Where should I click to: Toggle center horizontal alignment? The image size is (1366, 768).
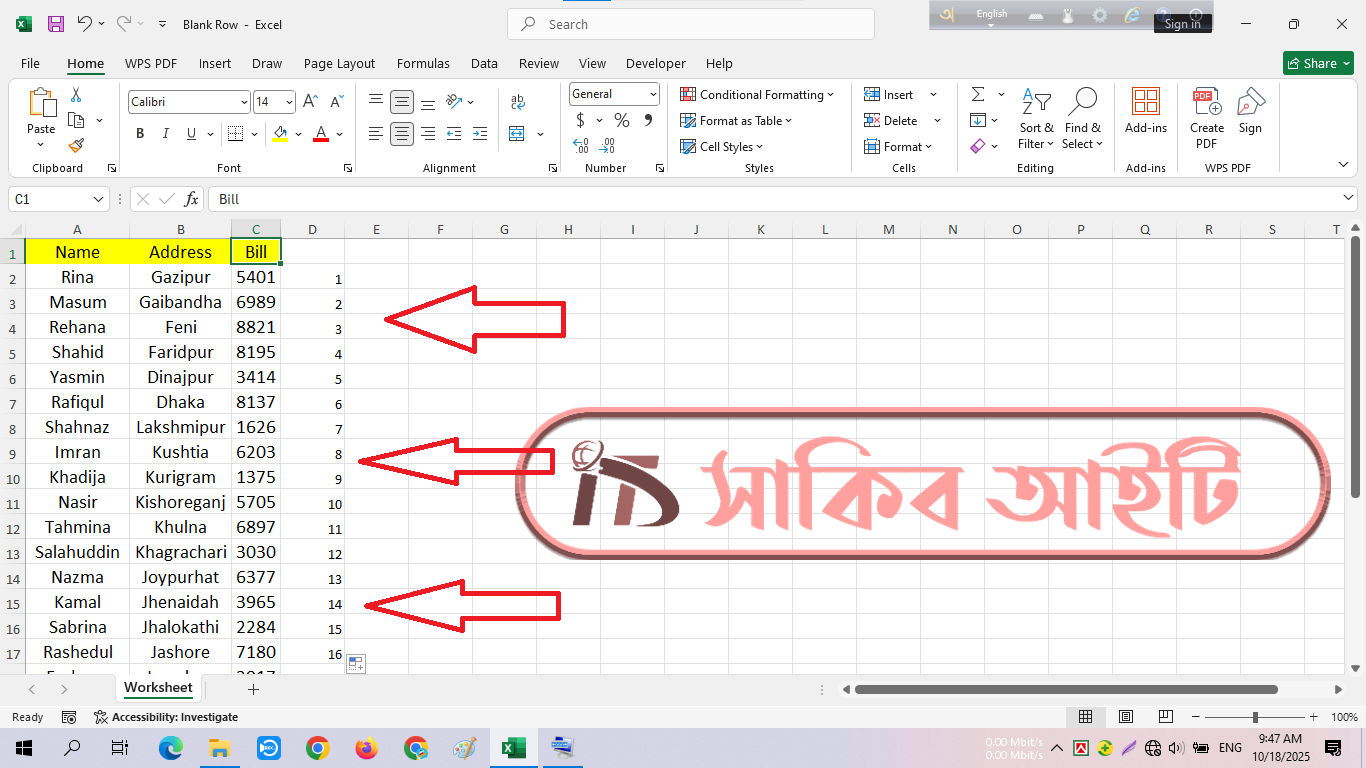[x=402, y=134]
